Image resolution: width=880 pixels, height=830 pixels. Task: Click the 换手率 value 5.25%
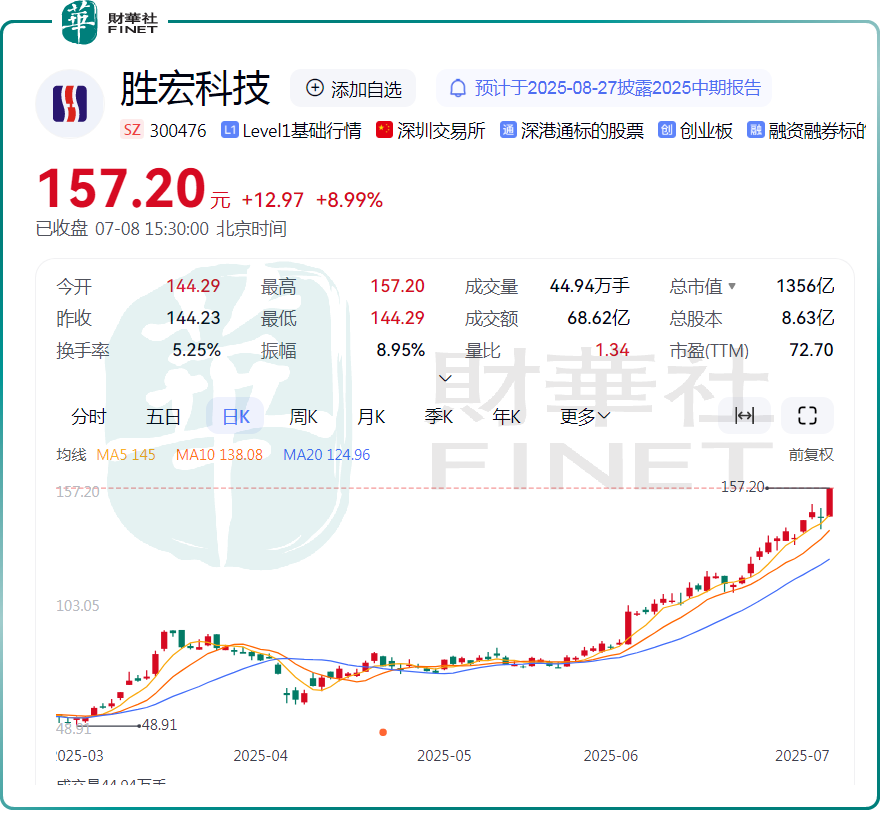[196, 350]
